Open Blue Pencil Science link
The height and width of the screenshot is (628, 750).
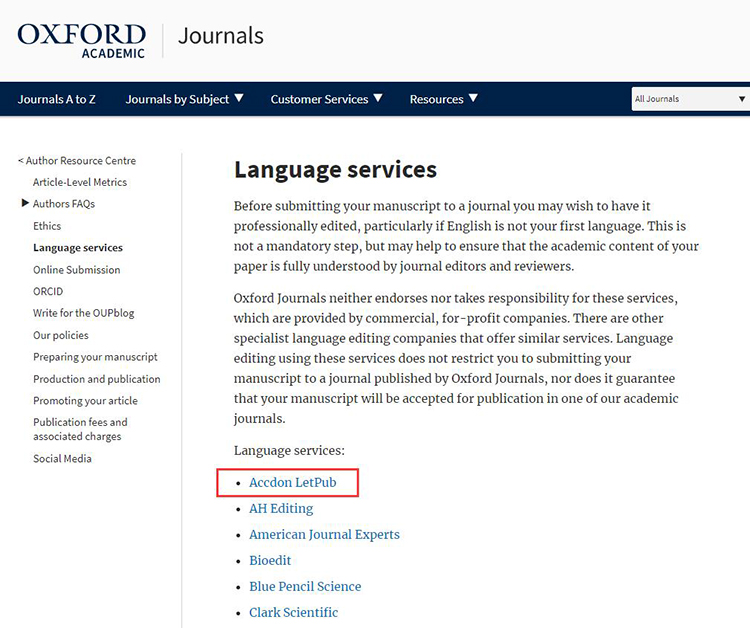click(x=305, y=587)
